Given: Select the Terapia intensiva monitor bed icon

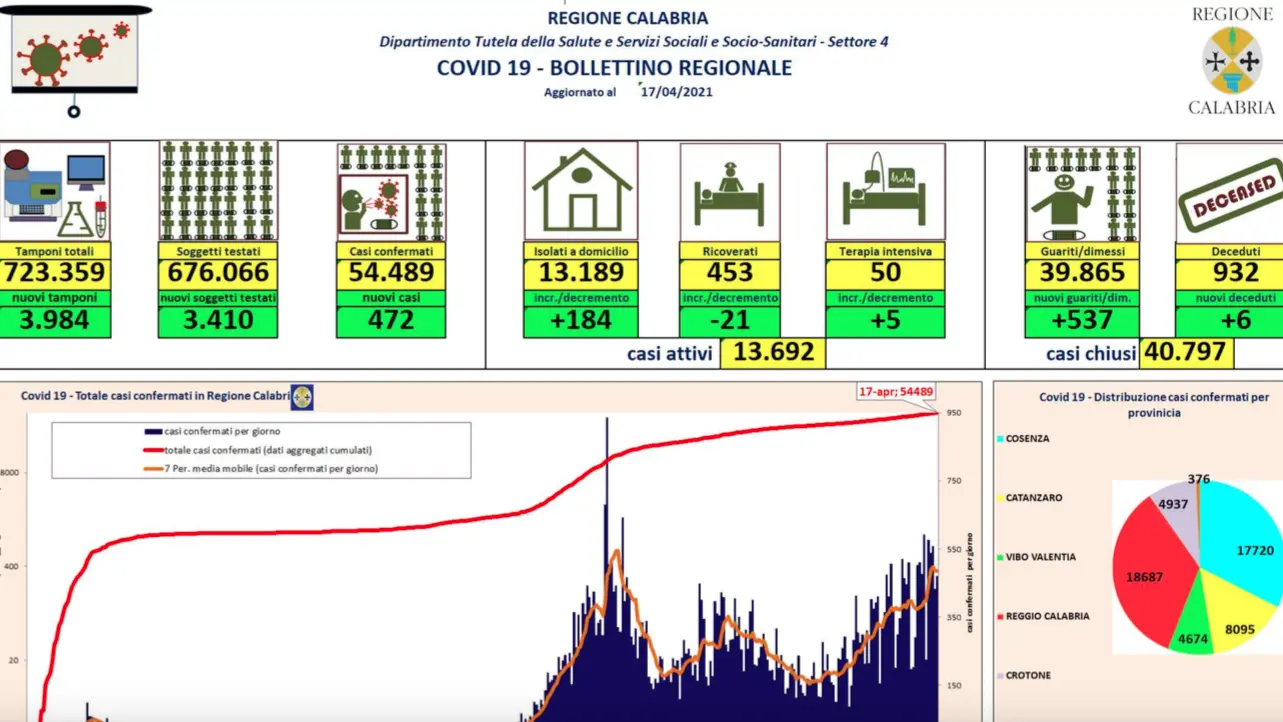Looking at the screenshot, I should [x=885, y=191].
